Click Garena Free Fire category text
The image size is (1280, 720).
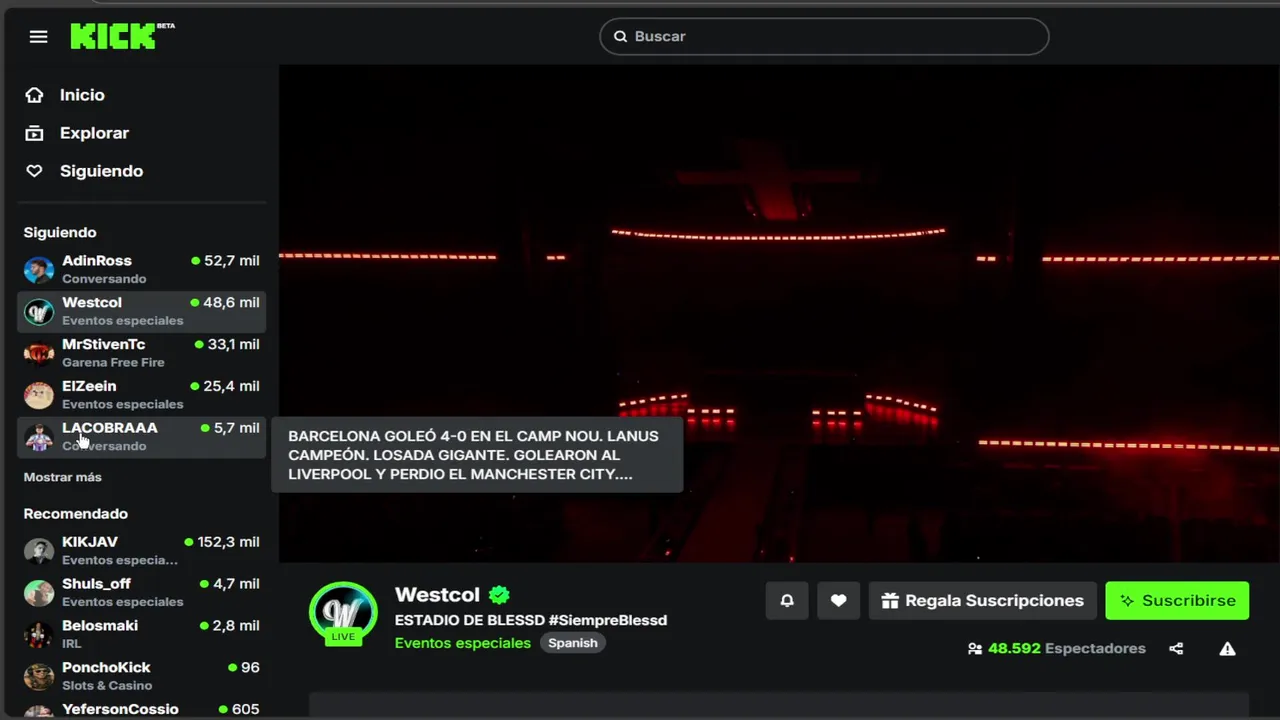tap(113, 363)
